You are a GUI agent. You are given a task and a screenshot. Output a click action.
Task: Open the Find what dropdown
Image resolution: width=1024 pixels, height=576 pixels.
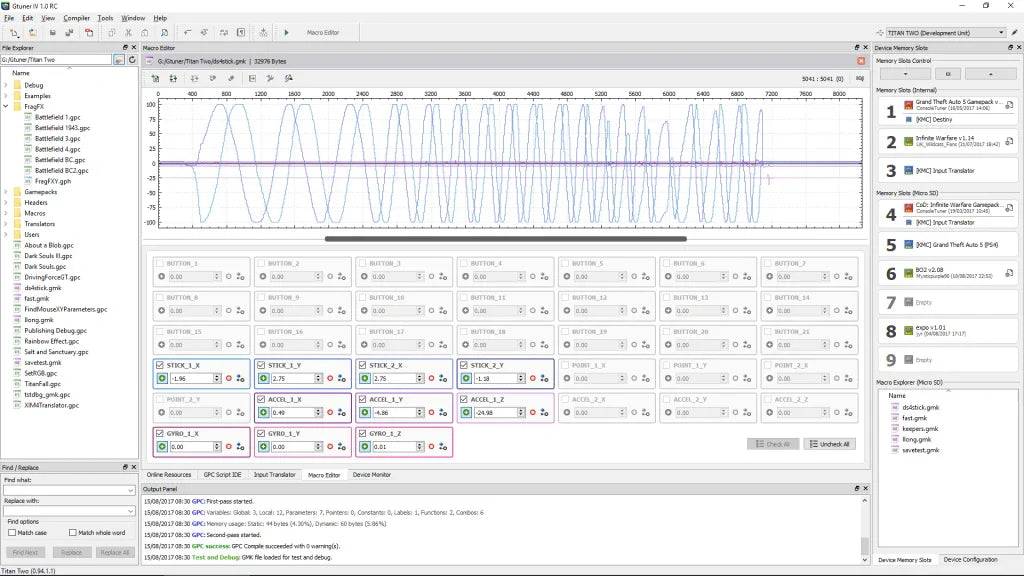[130, 490]
